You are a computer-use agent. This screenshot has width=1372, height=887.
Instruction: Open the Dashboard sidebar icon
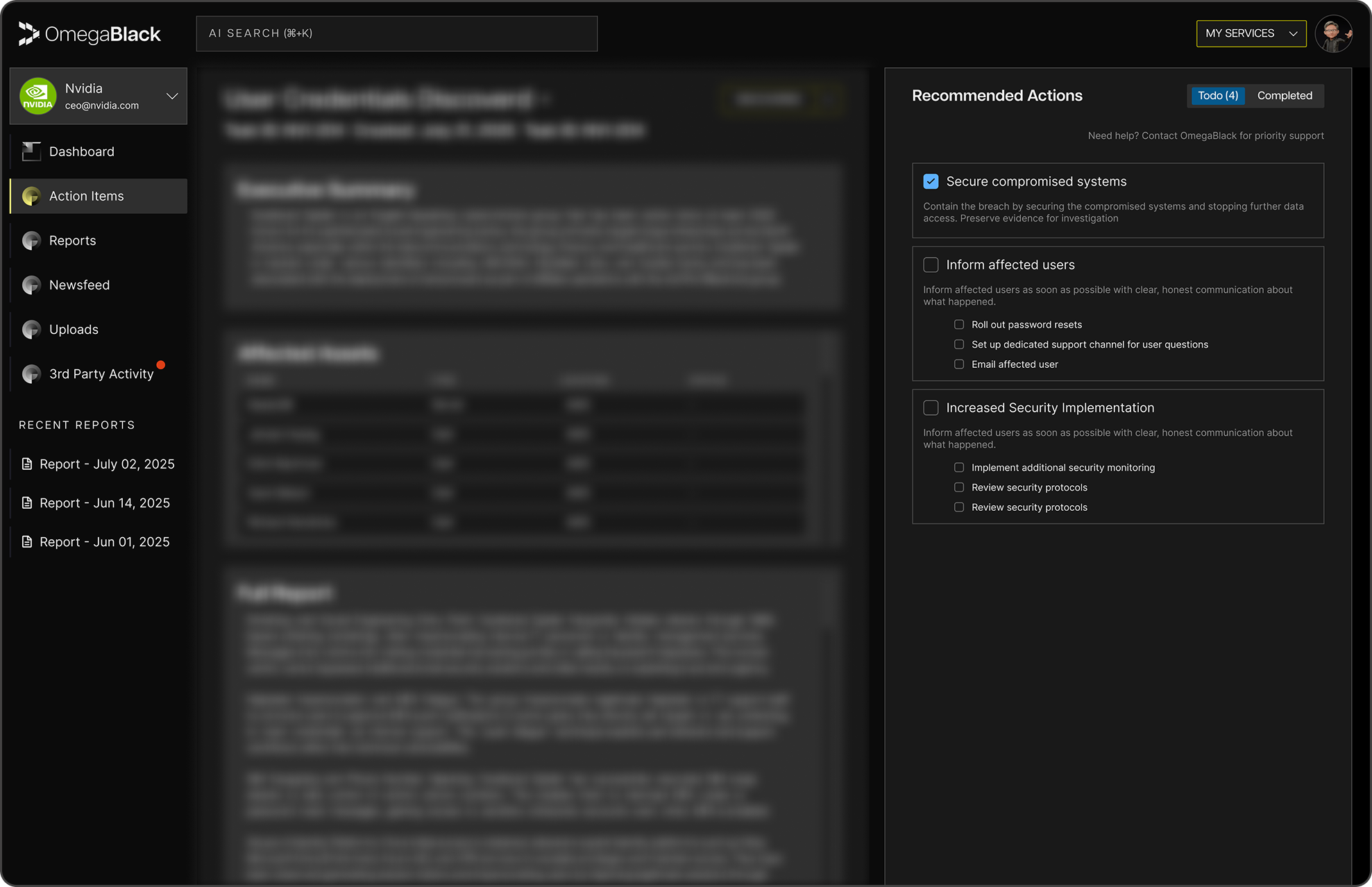[x=31, y=151]
